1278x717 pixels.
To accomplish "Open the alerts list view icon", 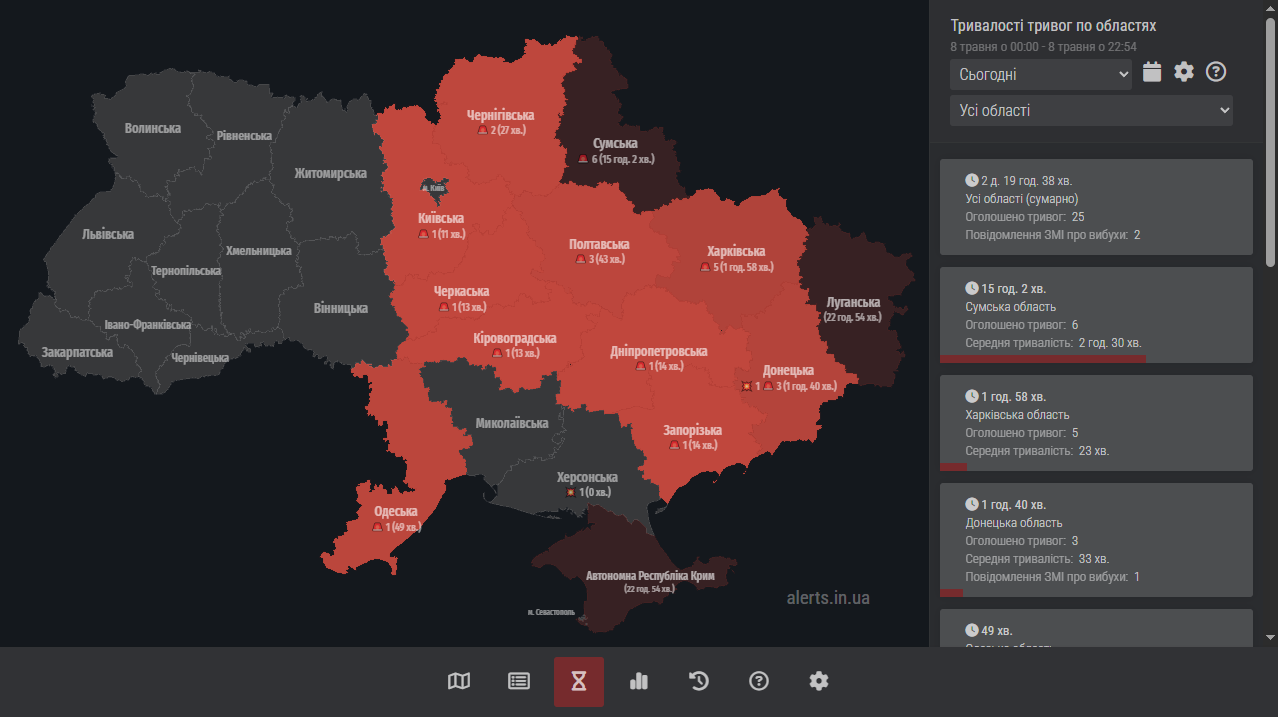I will [x=519, y=681].
